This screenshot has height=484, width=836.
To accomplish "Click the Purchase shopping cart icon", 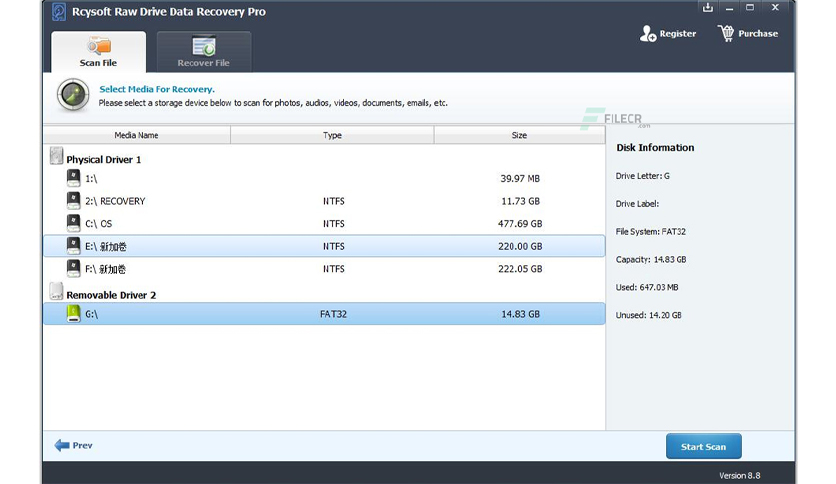I will click(726, 34).
